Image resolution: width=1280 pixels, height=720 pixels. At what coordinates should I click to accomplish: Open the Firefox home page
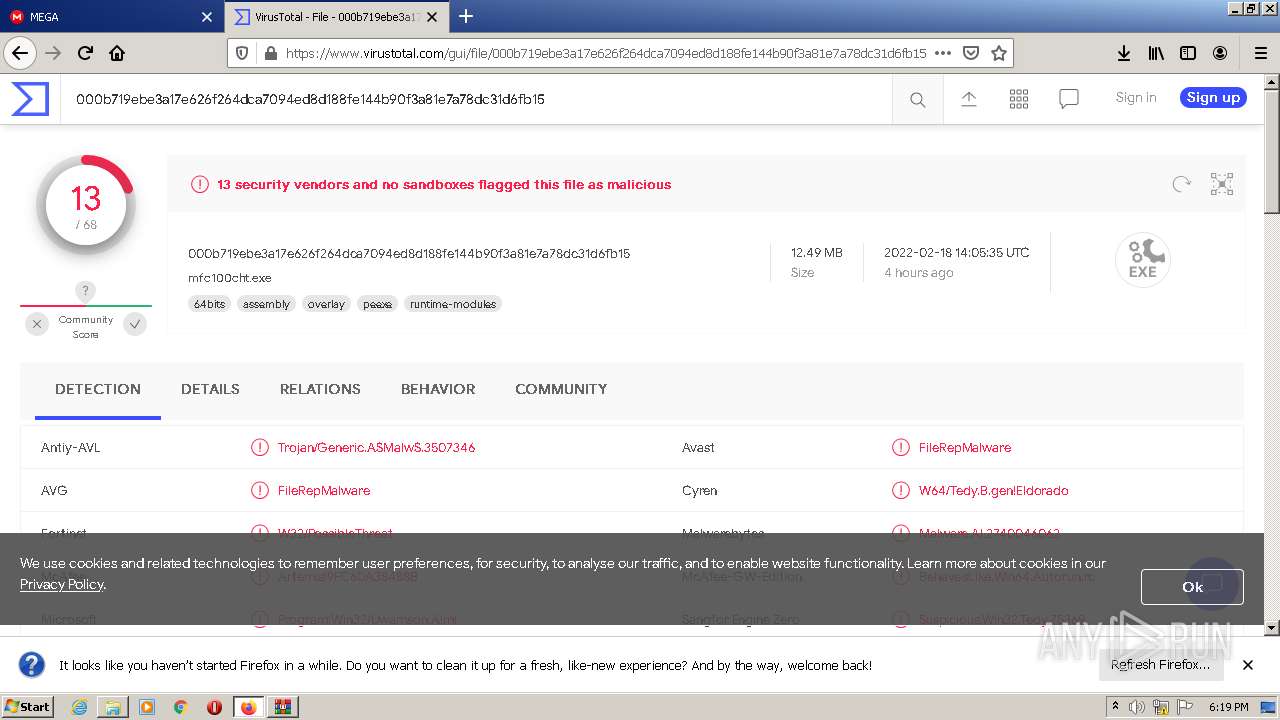coord(117,53)
